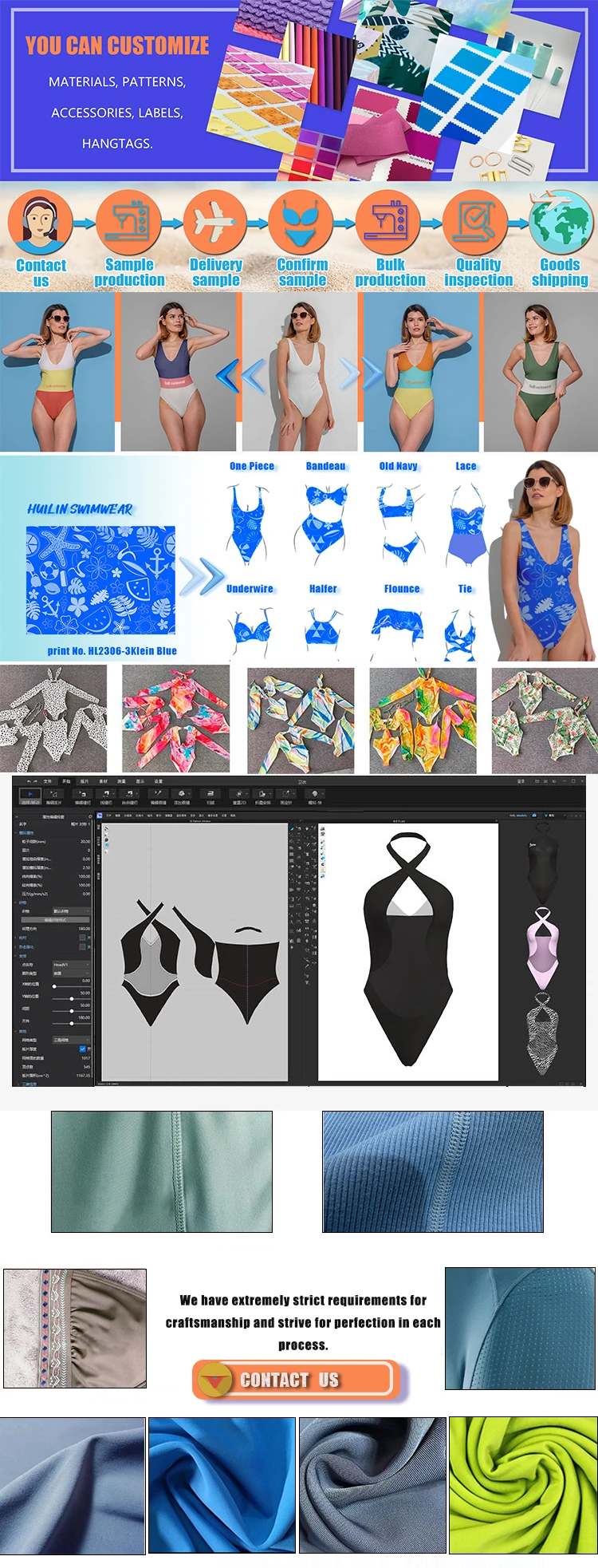Switch to the 设置 ribbon tab

click(158, 781)
